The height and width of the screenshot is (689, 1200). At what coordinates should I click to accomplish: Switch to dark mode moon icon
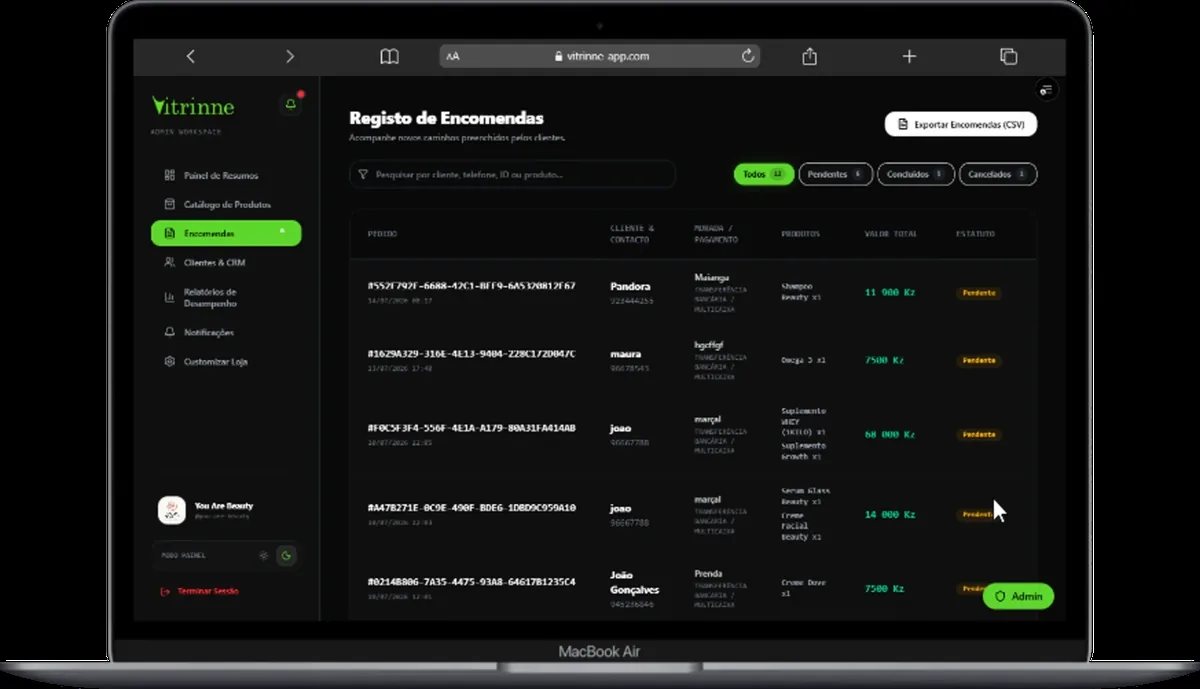tap(286, 555)
